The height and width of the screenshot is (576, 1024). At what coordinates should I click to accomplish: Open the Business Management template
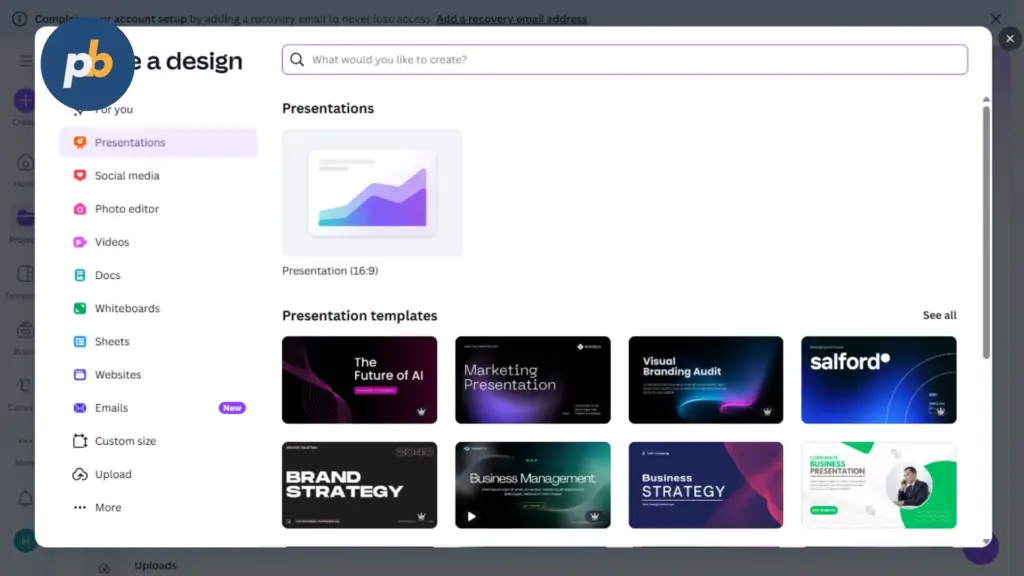pyautogui.click(x=533, y=485)
